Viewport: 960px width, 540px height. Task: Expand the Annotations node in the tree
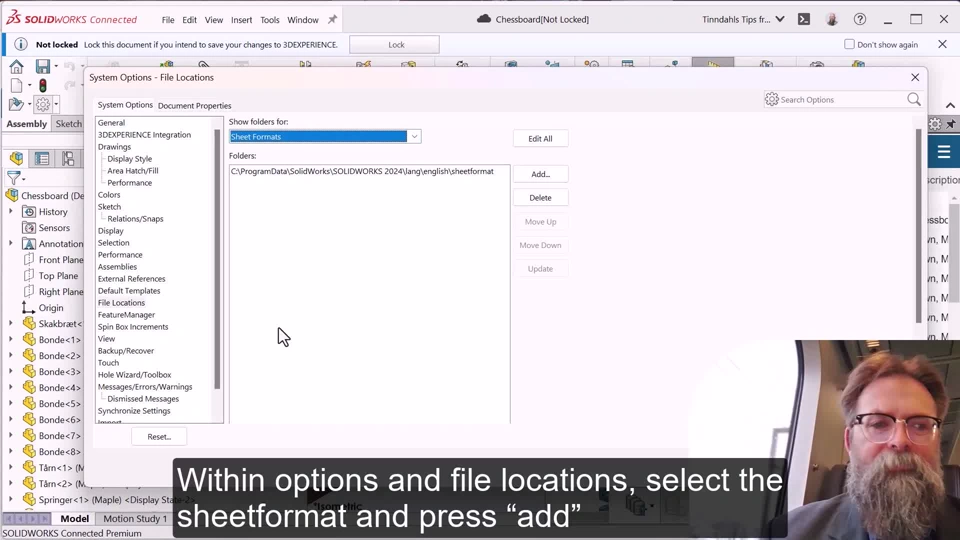[x=10, y=244]
